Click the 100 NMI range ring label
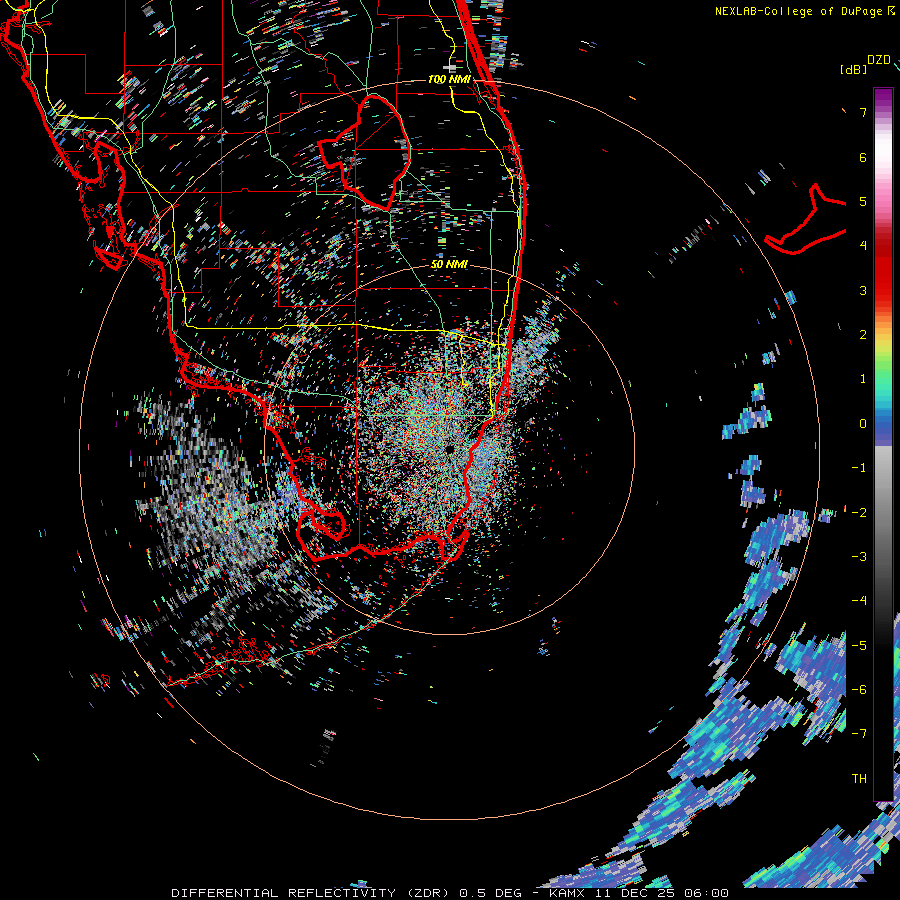The width and height of the screenshot is (900, 900). coord(449,79)
